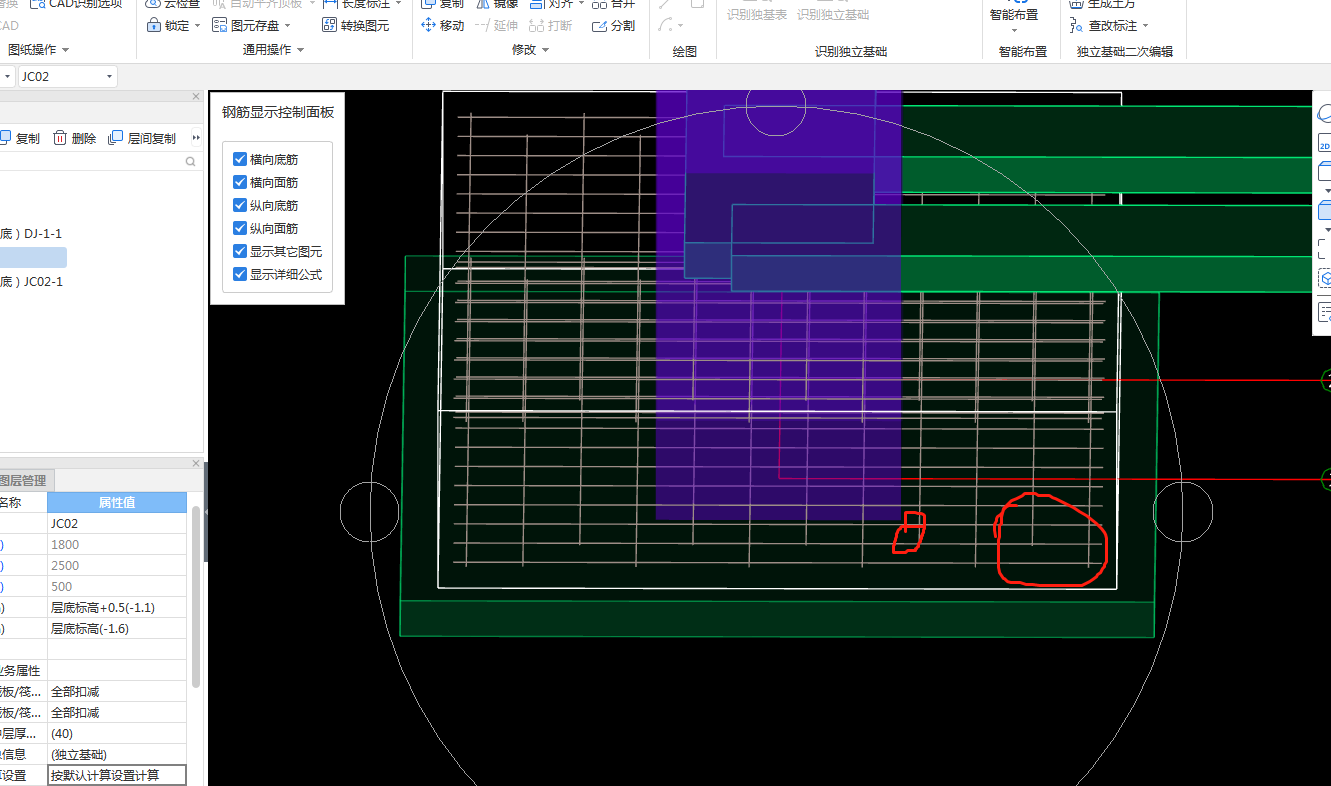1331x786 pixels.
Task: Uncheck 显示其它图元 checkbox
Action: (x=239, y=251)
